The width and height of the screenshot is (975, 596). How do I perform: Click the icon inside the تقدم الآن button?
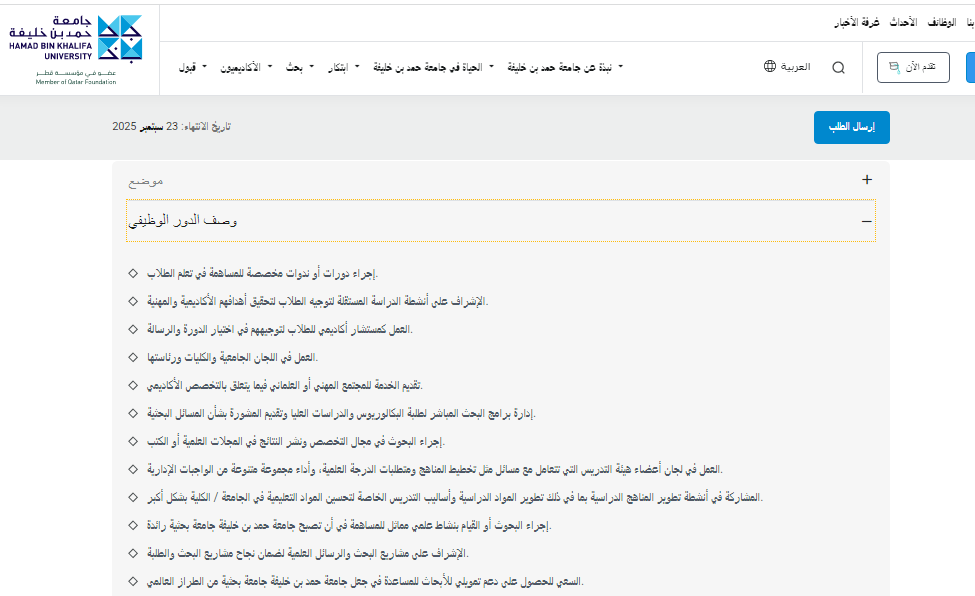coord(894,68)
